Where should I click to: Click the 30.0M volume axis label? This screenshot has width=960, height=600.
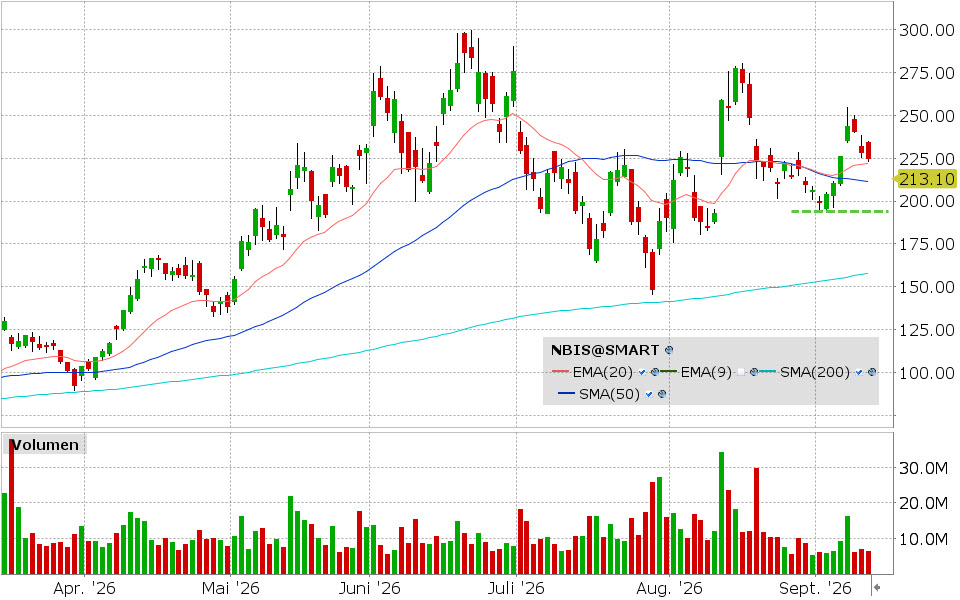point(922,468)
